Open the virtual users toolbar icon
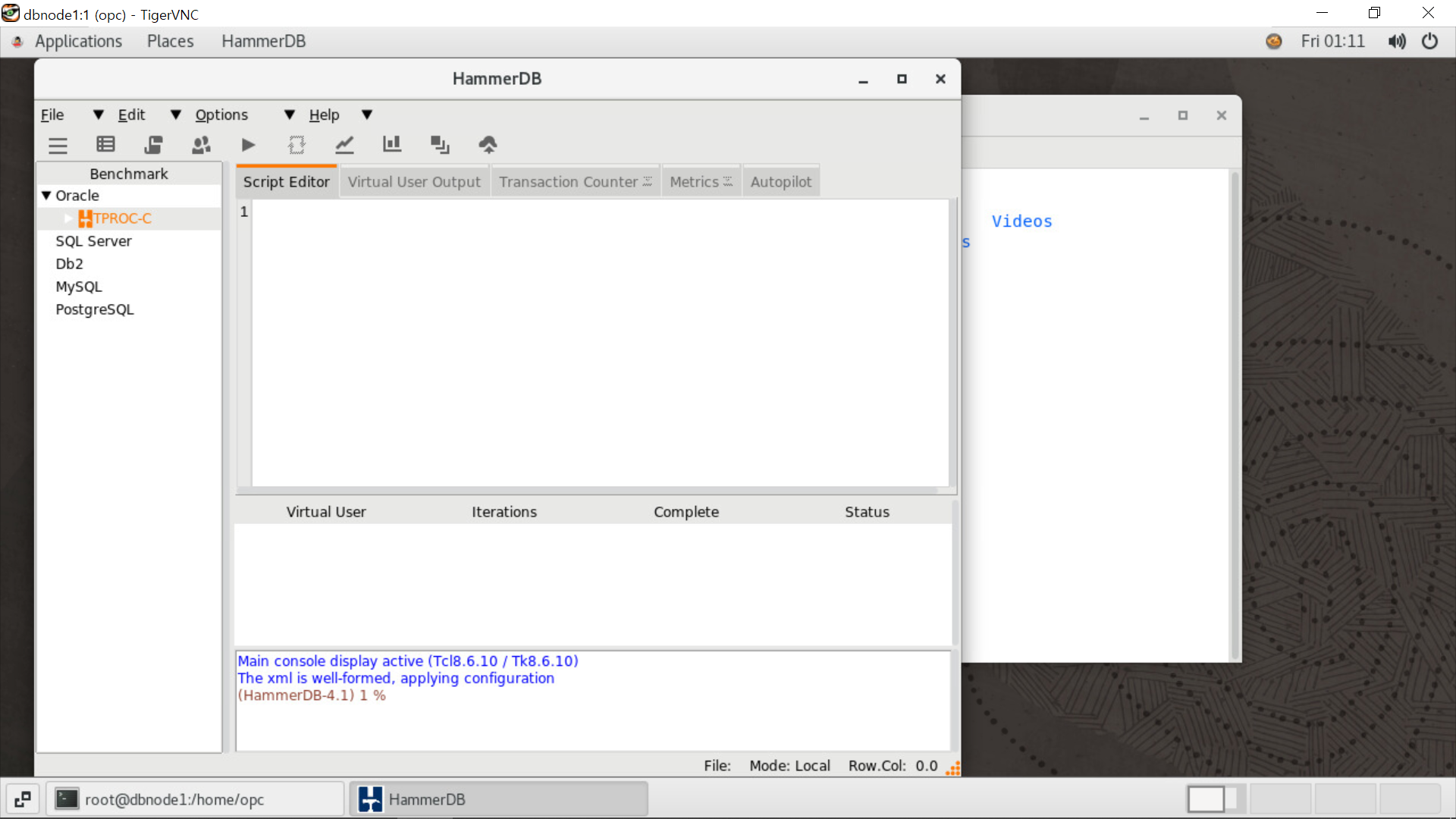The width and height of the screenshot is (1456, 819). (x=201, y=144)
